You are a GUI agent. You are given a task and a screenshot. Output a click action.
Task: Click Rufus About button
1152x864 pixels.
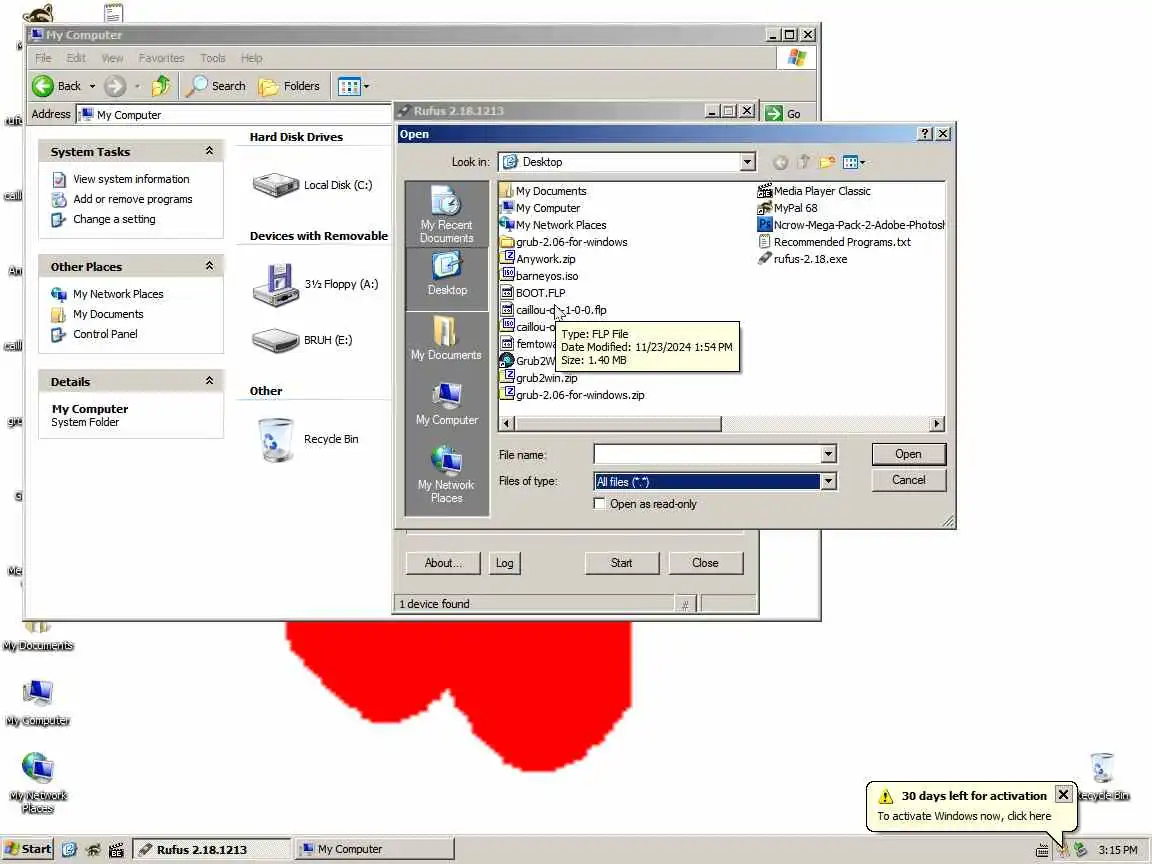[x=443, y=563]
